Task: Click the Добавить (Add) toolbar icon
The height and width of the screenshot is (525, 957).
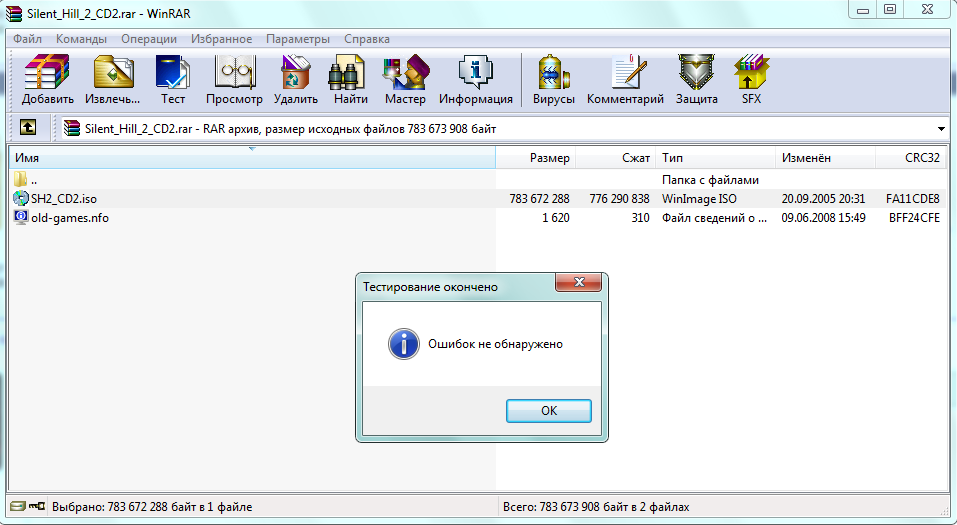Action: point(47,72)
